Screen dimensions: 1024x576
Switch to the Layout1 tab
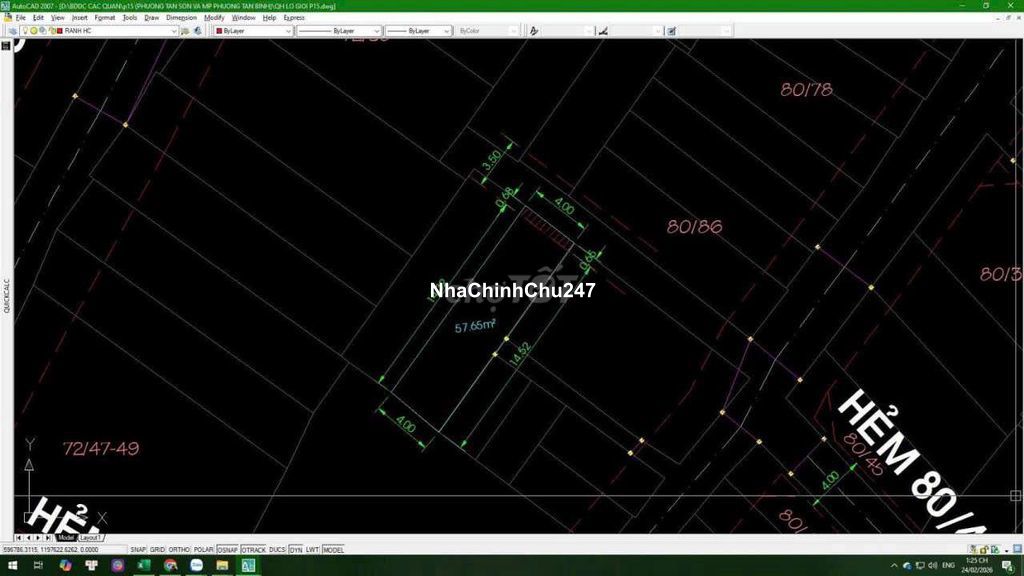coord(90,538)
